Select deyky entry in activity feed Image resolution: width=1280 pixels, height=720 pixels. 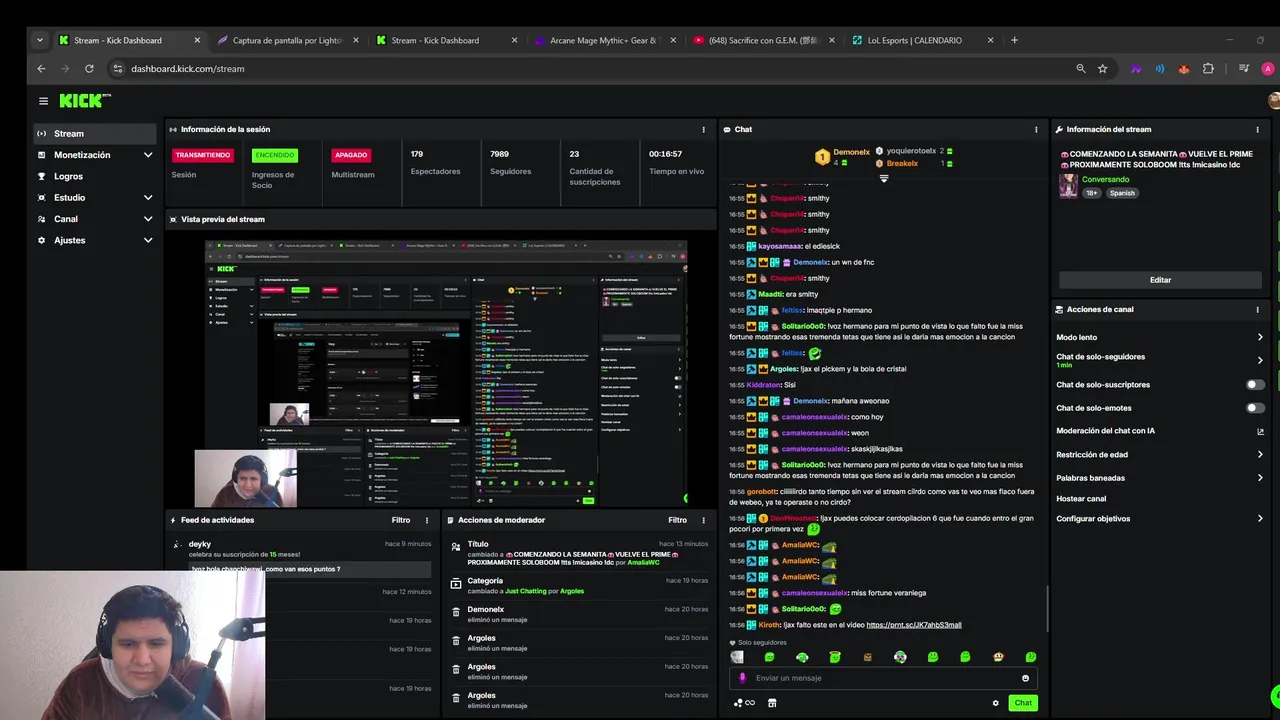[300, 557]
